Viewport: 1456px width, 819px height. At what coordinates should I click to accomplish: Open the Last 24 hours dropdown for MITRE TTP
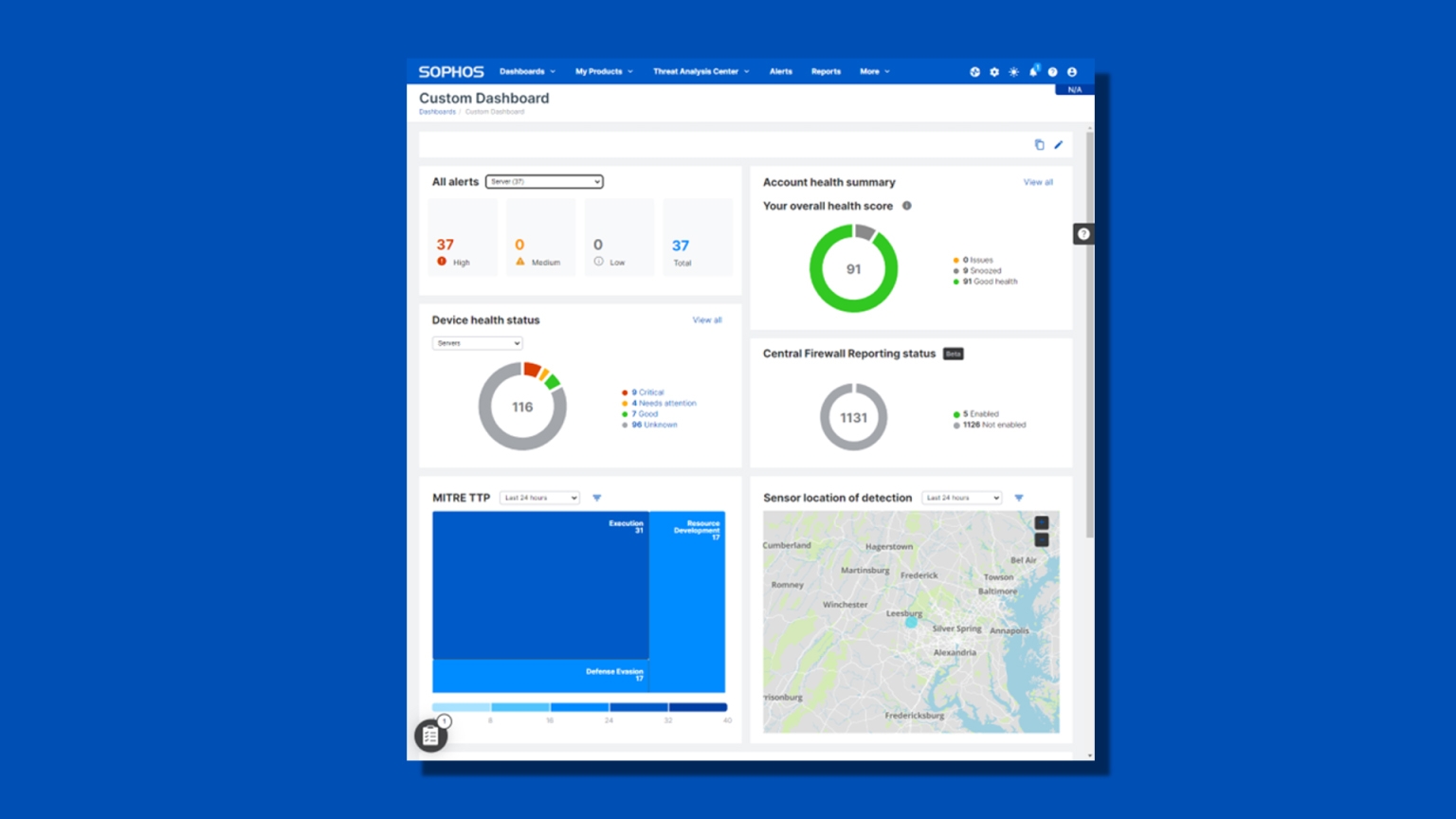(538, 497)
